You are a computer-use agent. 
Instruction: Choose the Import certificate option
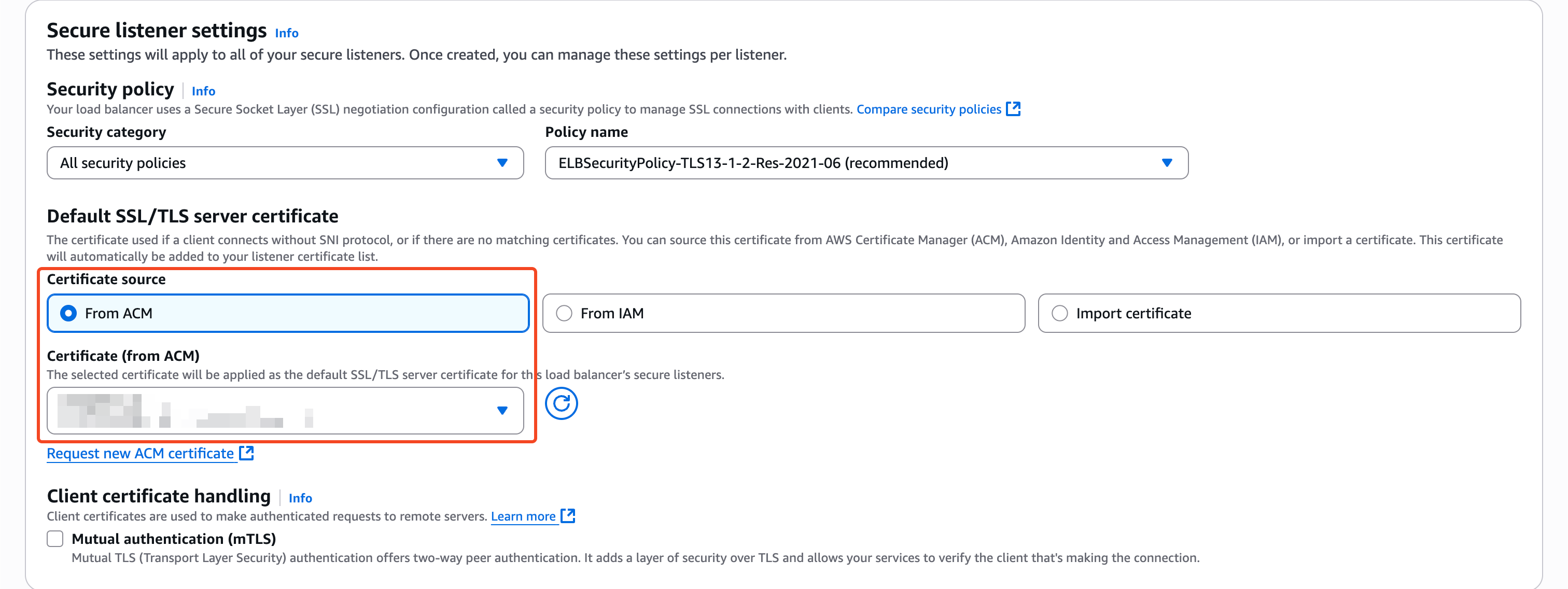click(1060, 313)
